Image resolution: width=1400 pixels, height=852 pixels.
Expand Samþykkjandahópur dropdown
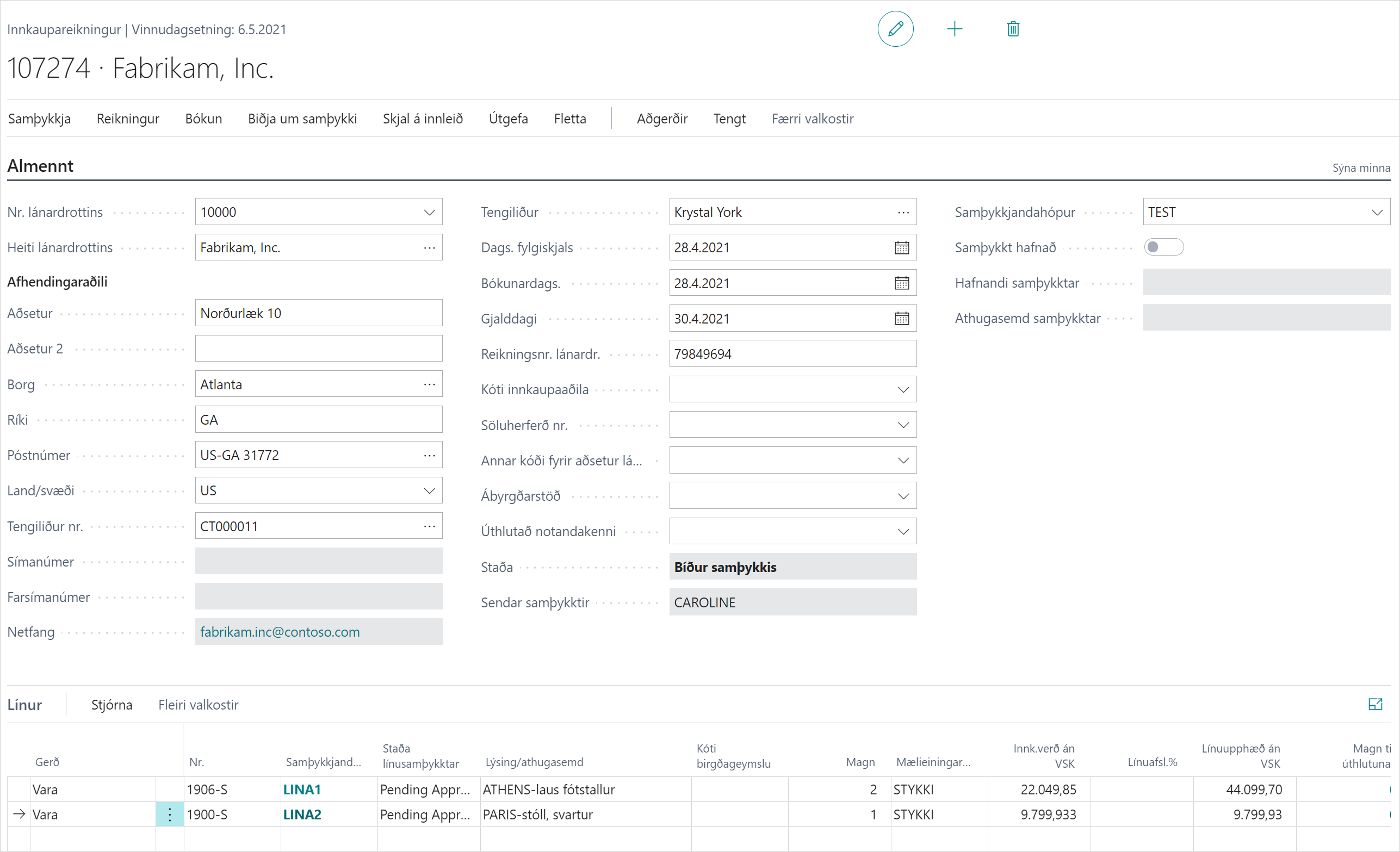[1377, 213]
